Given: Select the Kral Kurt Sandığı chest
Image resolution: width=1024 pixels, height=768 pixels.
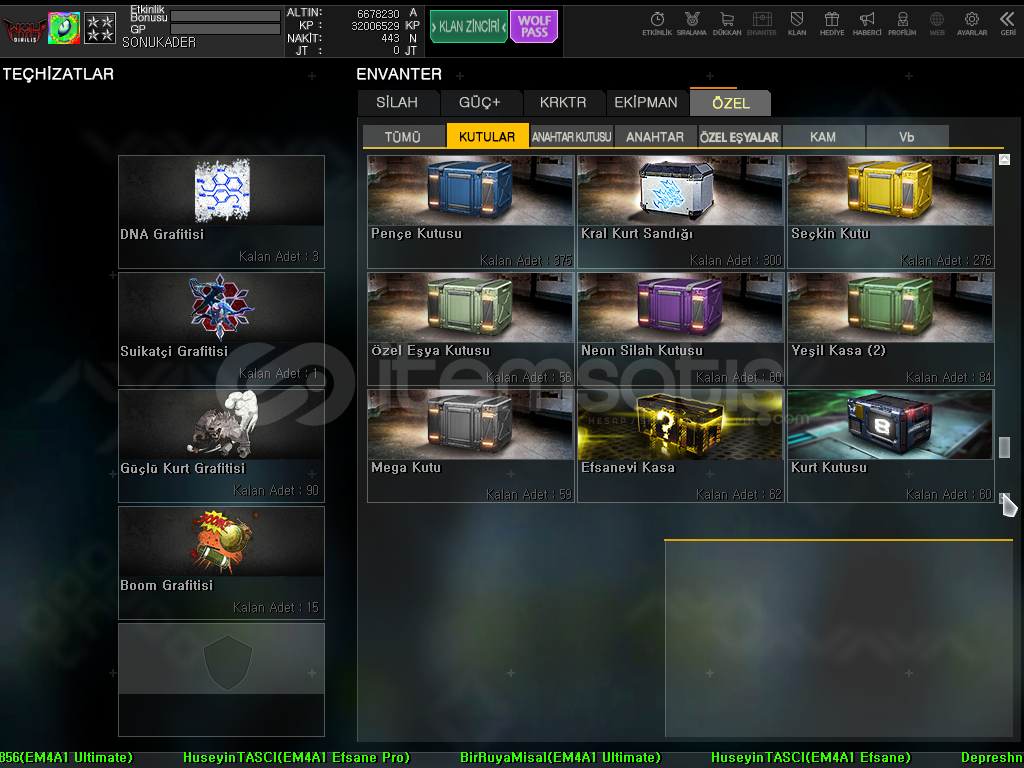Looking at the screenshot, I should 680,212.
